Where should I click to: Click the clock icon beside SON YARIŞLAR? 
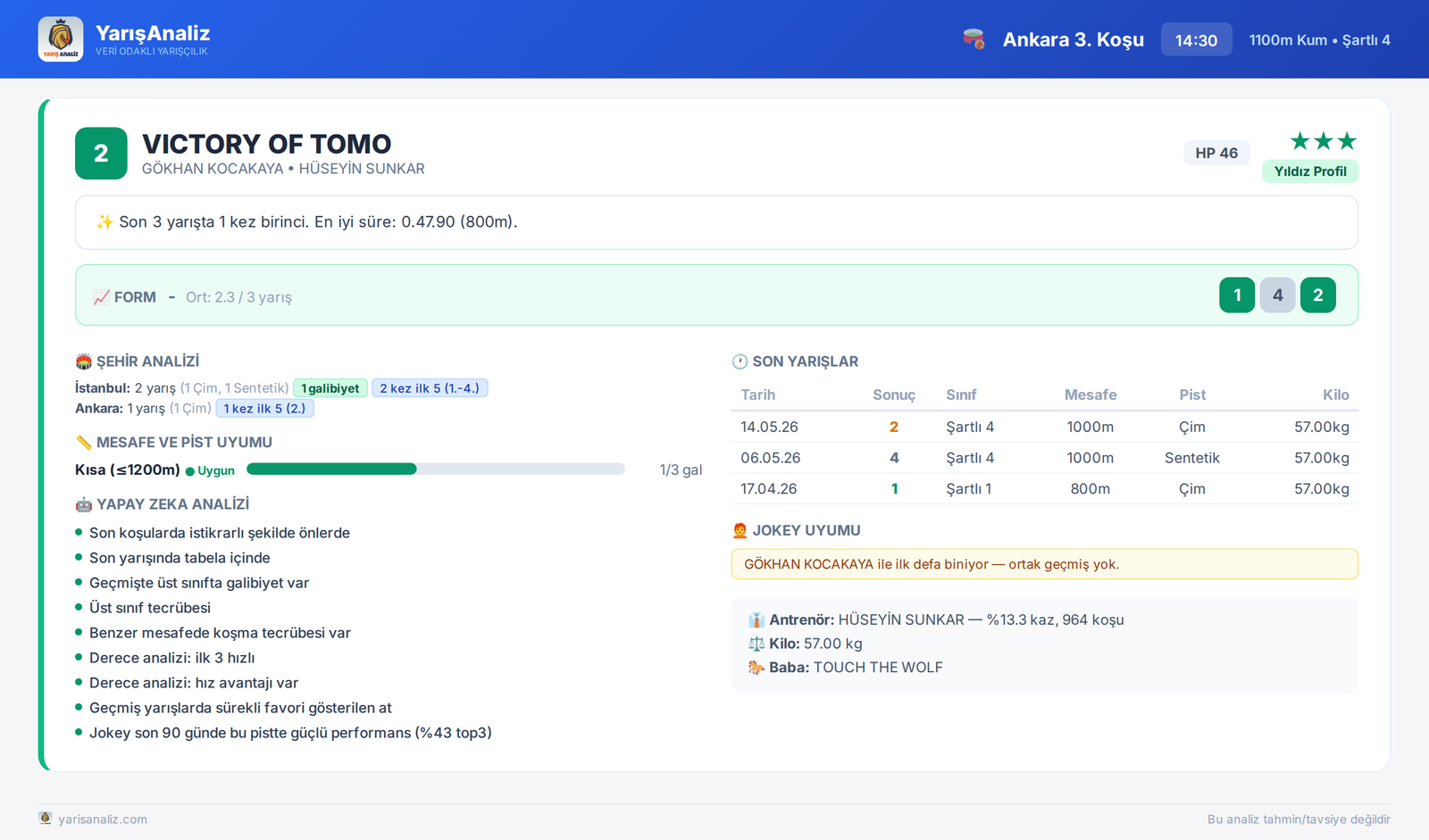740,362
